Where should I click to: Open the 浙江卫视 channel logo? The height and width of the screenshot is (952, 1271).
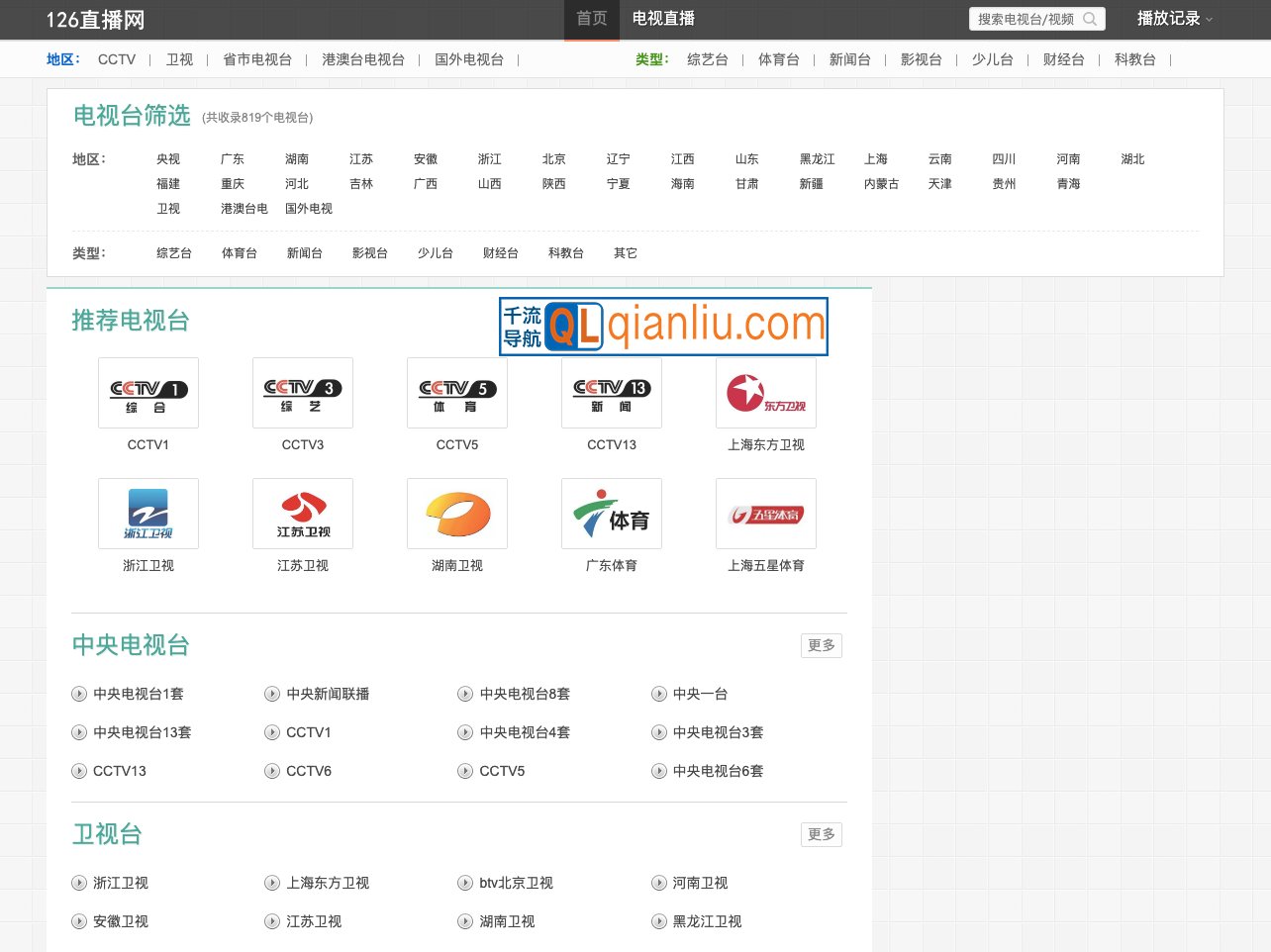click(147, 513)
